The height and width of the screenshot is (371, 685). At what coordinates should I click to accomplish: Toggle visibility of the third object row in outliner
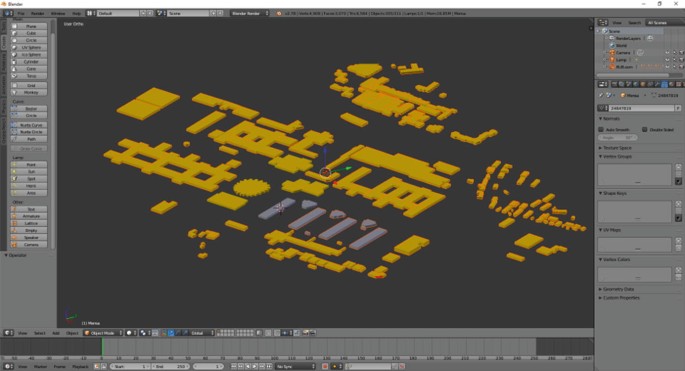click(667, 67)
